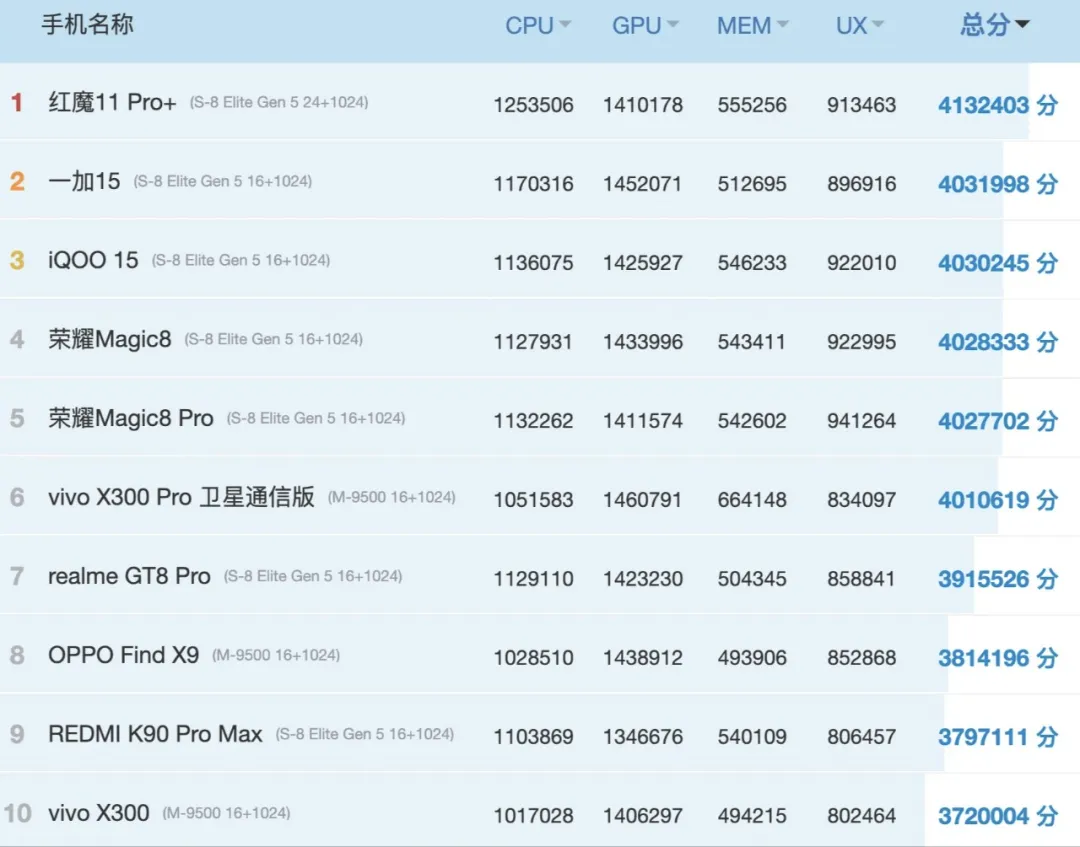This screenshot has width=1080, height=847.
Task: Open OPPO Find X9 listing
Action: tap(123, 655)
